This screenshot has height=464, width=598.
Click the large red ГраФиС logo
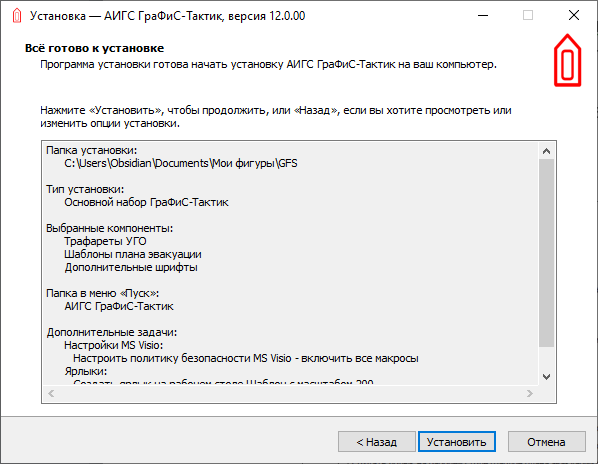click(x=567, y=60)
